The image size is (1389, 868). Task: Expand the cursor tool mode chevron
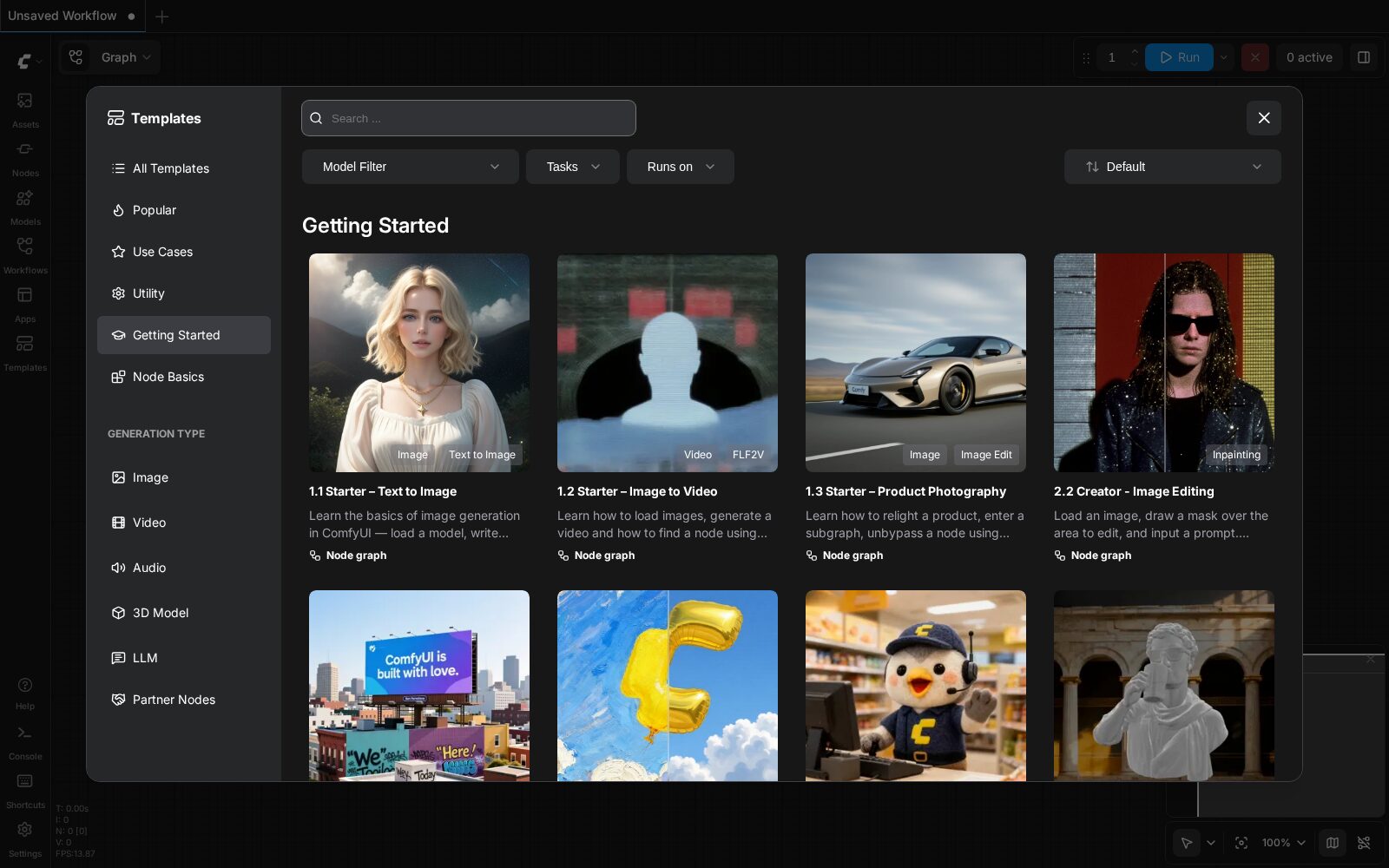[x=1211, y=843]
